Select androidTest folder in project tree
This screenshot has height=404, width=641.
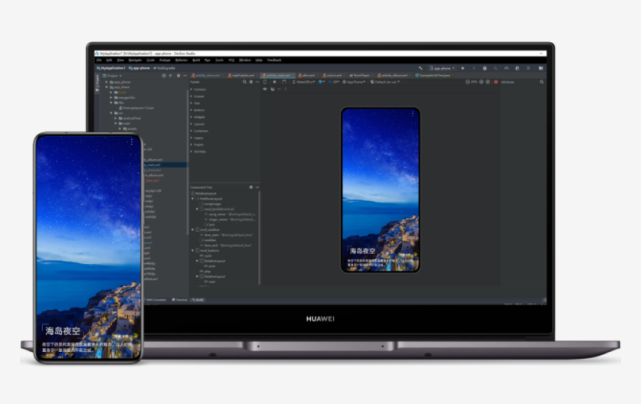click(x=130, y=118)
